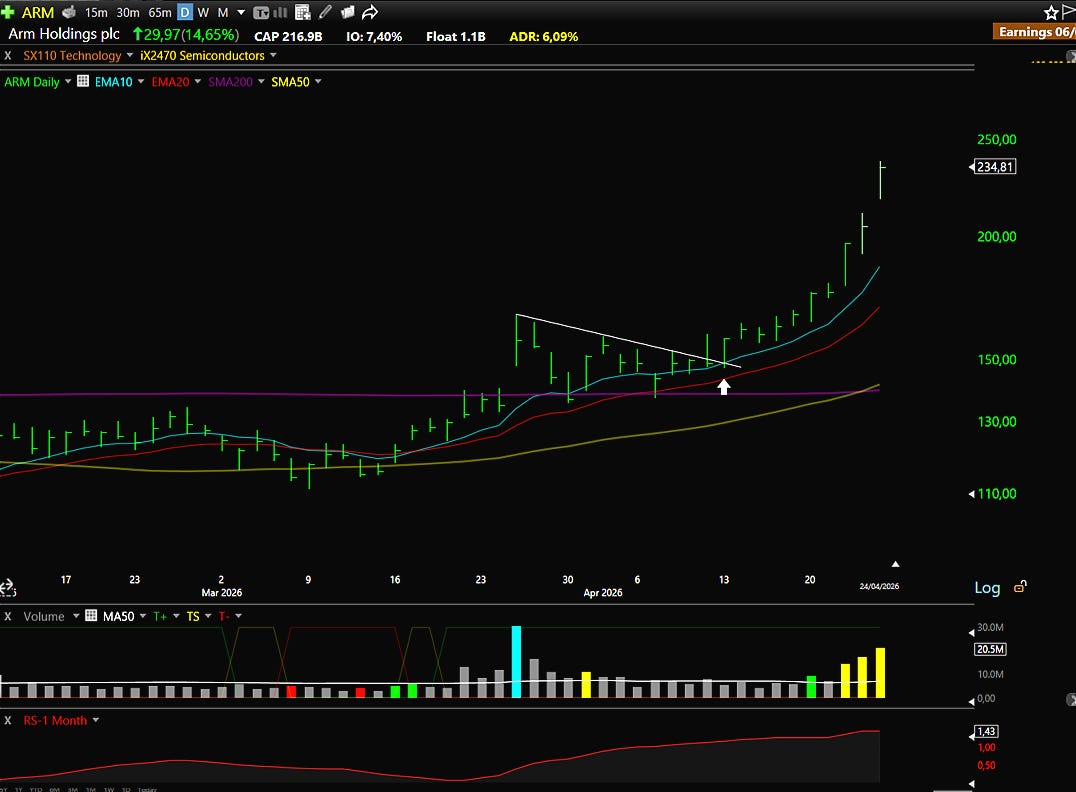Click the 234,81 current price label
This screenshot has width=1076, height=792.
click(x=994, y=167)
